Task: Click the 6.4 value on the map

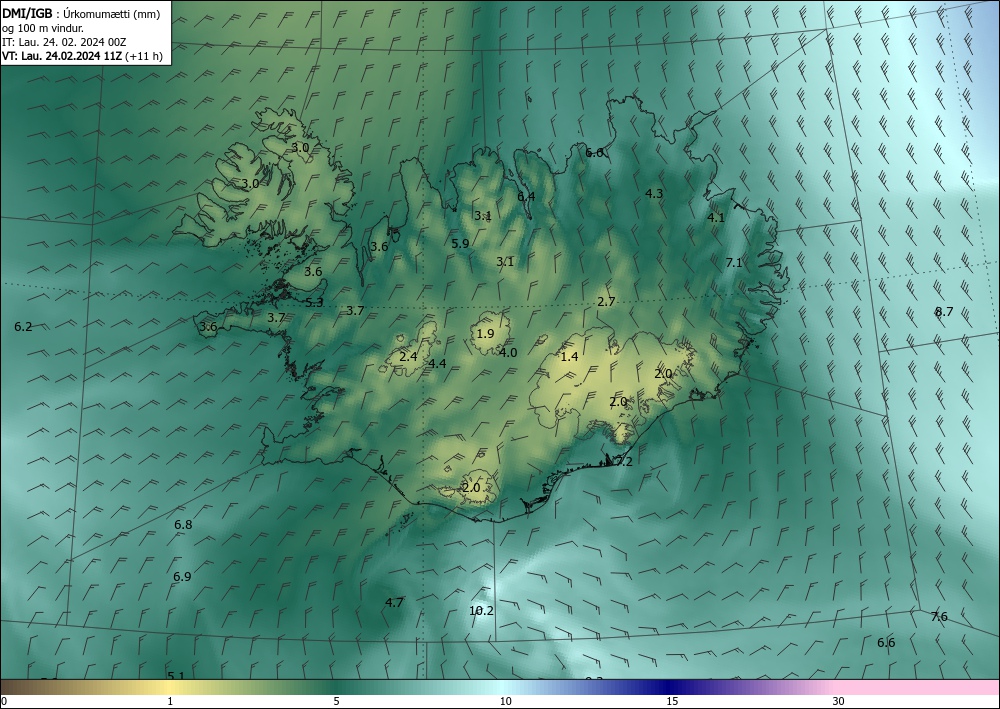Action: [526, 196]
